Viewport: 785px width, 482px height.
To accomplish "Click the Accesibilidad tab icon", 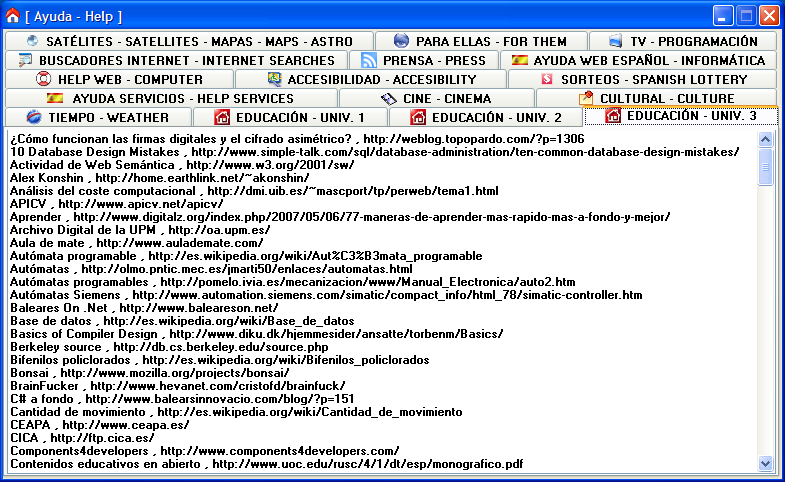I will [x=274, y=79].
